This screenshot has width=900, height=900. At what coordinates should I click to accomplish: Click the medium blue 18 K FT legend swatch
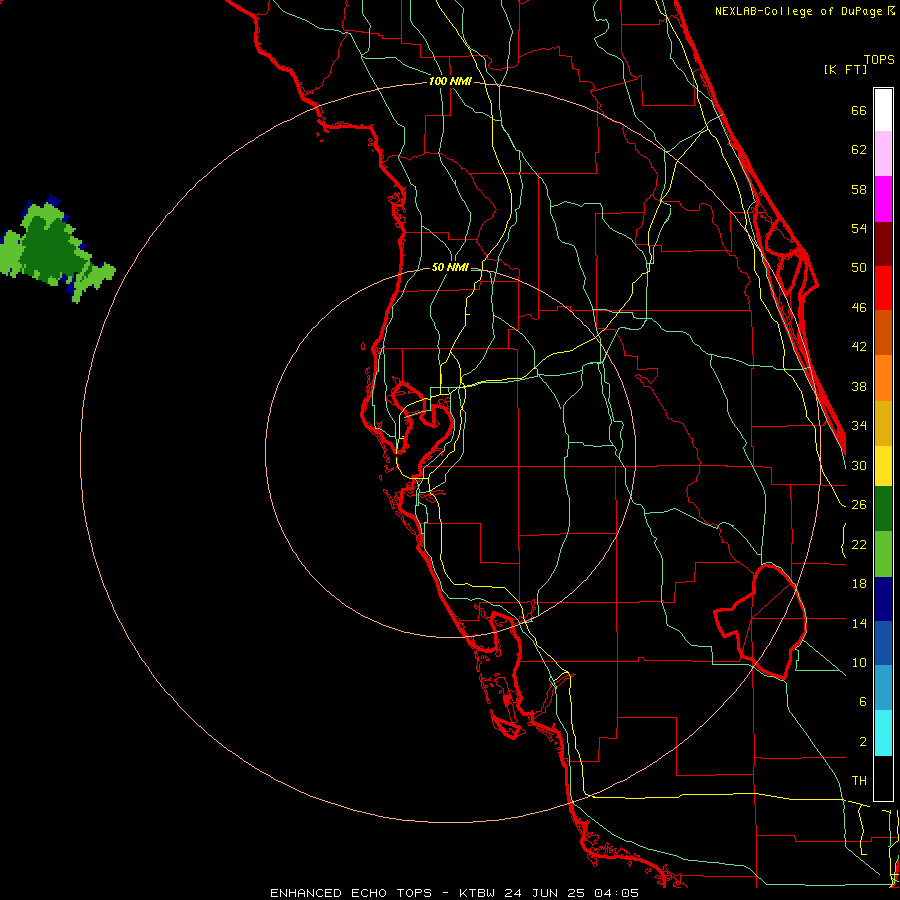(x=883, y=643)
